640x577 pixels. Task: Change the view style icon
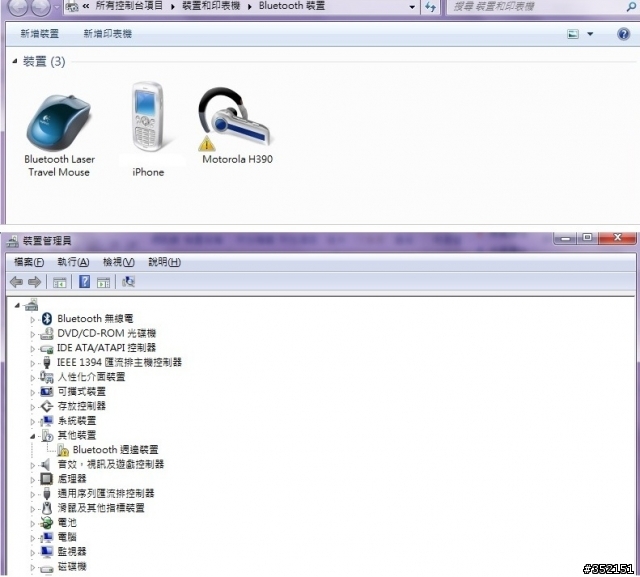pos(573,34)
